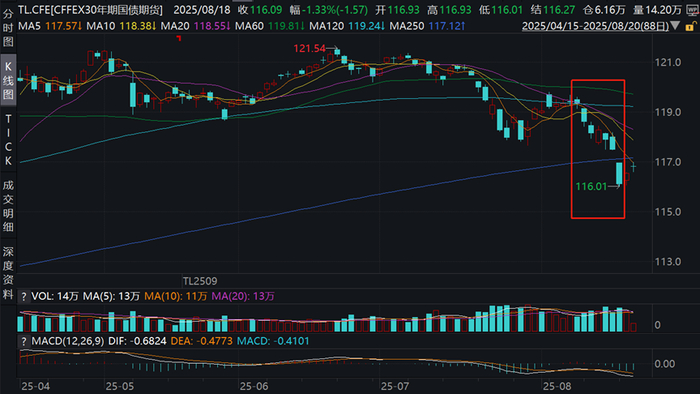The width and height of the screenshot is (700, 394).
Task: Click the MA(20): 13万 volume label
Action: click(x=243, y=296)
